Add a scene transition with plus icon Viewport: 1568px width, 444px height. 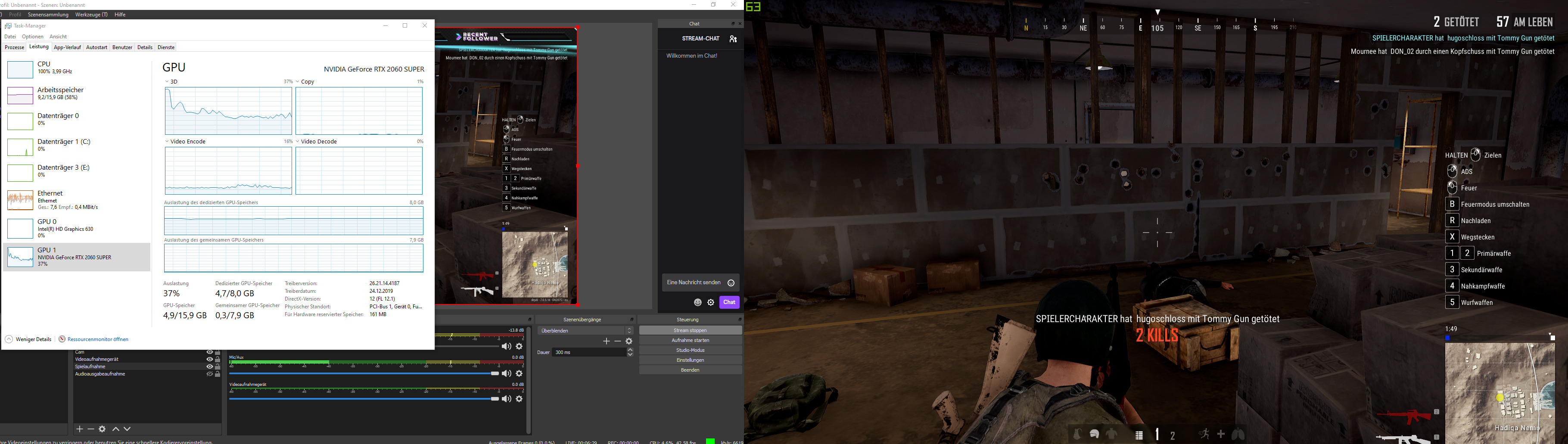click(x=606, y=341)
